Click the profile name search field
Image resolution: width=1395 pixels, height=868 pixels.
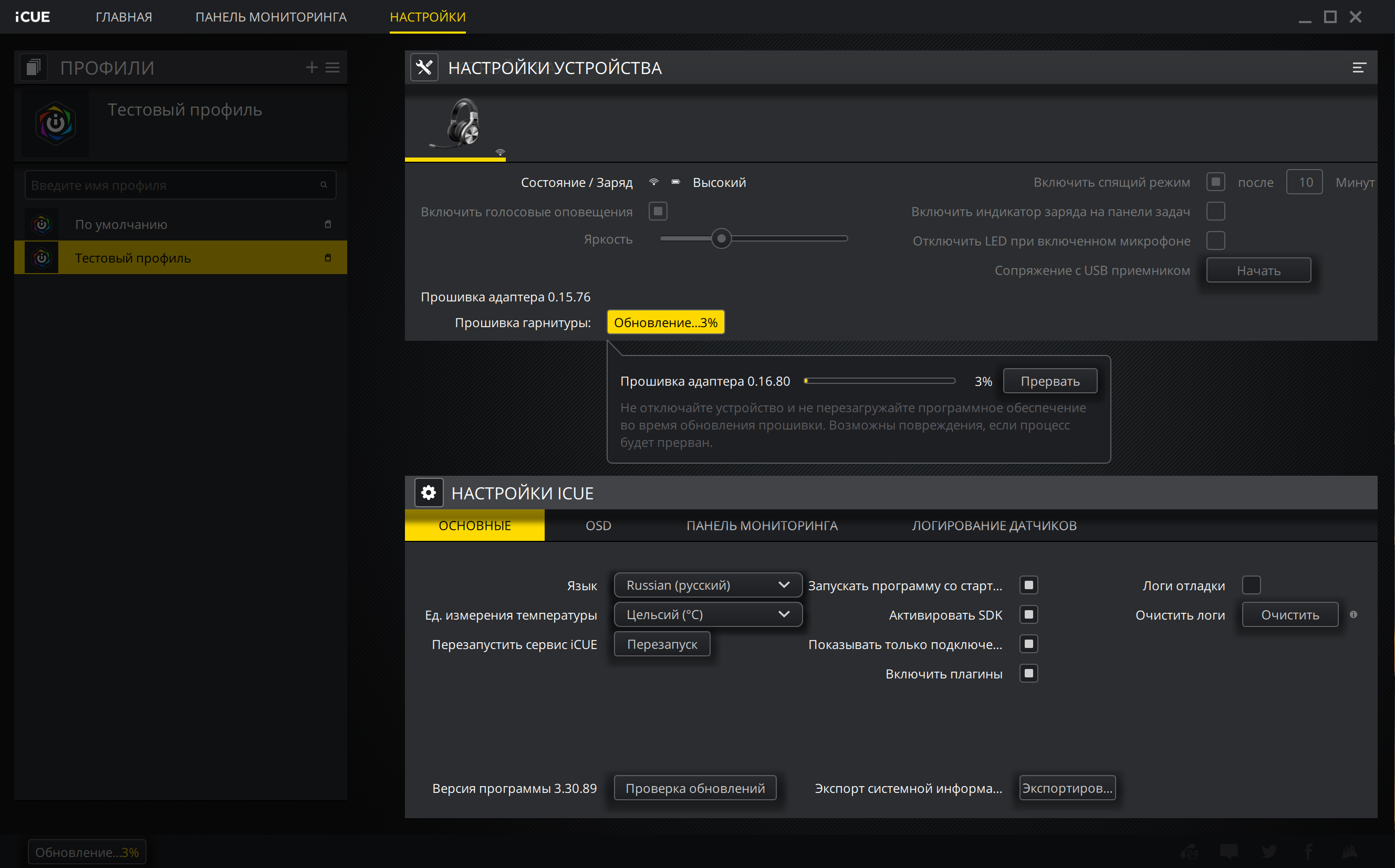click(x=172, y=185)
